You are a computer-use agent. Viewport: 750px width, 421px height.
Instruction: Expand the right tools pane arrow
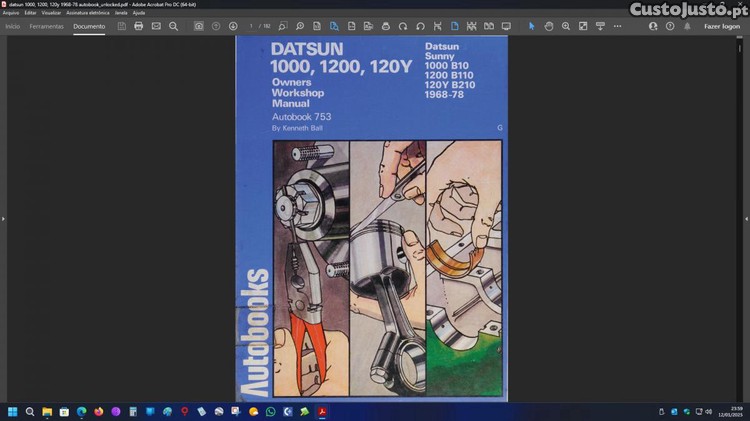(746, 218)
